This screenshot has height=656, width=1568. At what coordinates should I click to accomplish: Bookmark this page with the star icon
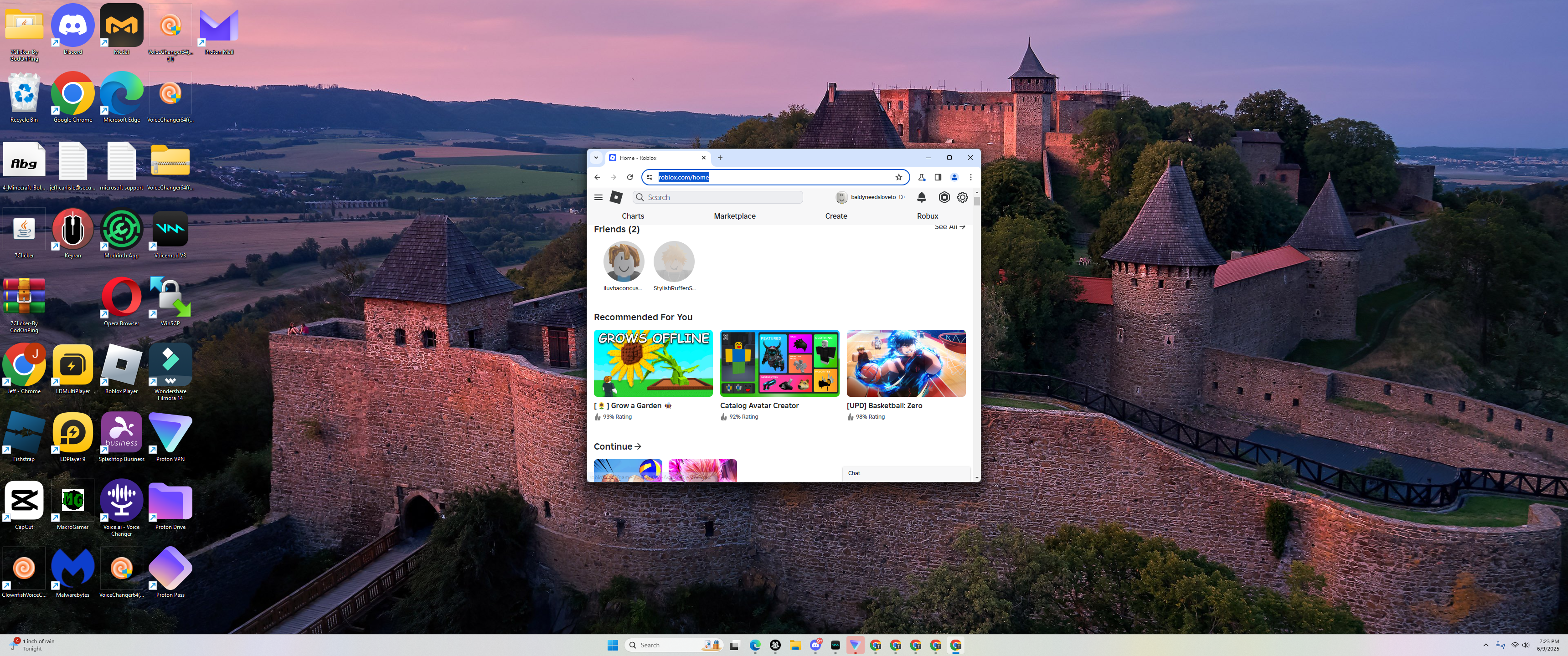[898, 177]
